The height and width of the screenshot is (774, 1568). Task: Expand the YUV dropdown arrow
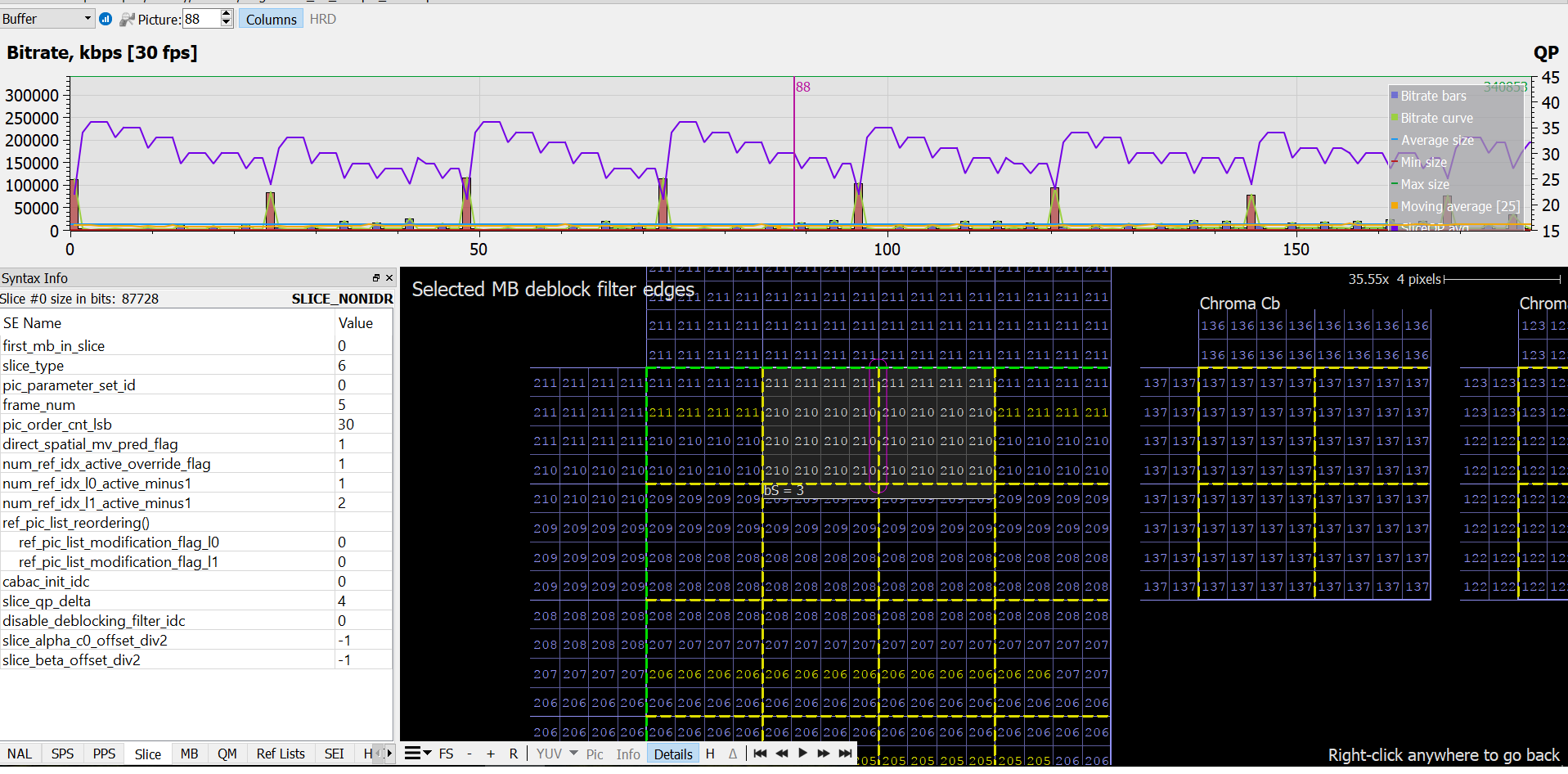pos(573,754)
